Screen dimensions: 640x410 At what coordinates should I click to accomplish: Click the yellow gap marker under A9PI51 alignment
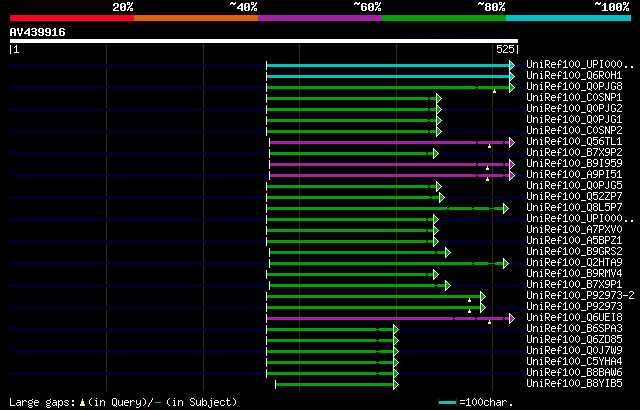pos(487,179)
